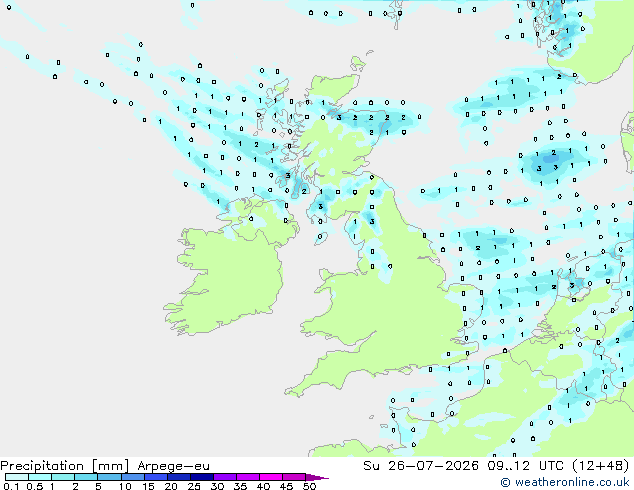The width and height of the screenshot is (634, 490).
Task: Click the weatheronline.co.uk copyright link
Action: coord(565,482)
